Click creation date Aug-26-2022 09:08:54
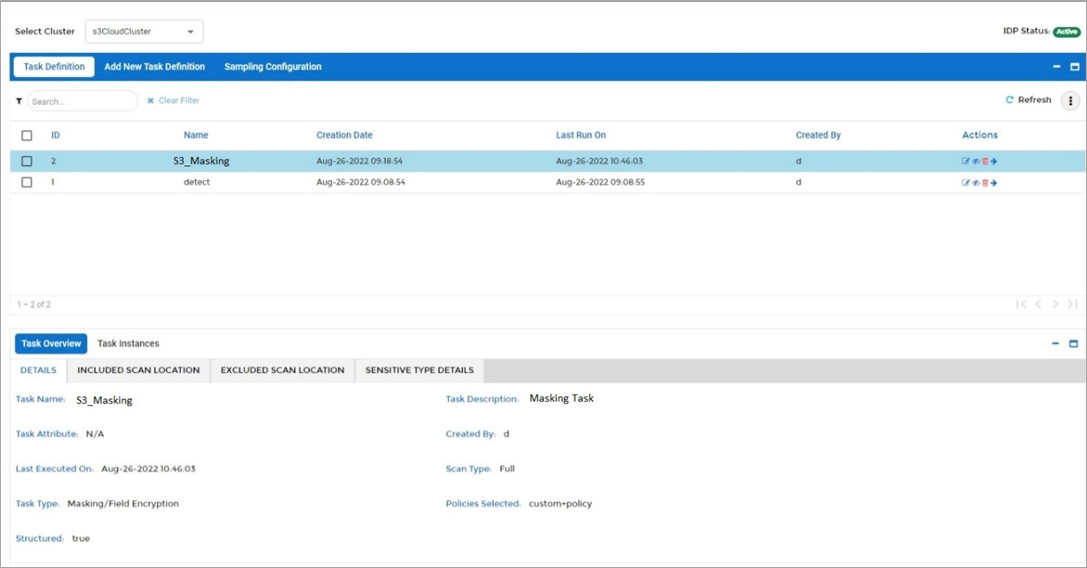 click(x=360, y=182)
